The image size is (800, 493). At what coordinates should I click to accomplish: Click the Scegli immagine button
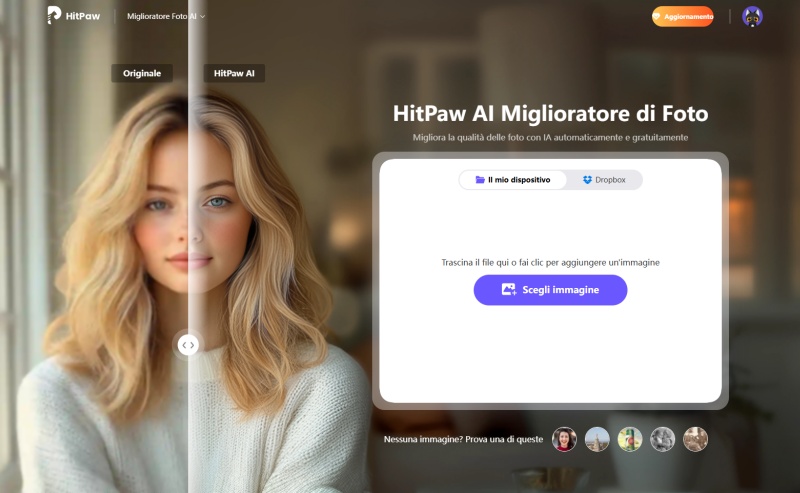pyautogui.click(x=550, y=290)
